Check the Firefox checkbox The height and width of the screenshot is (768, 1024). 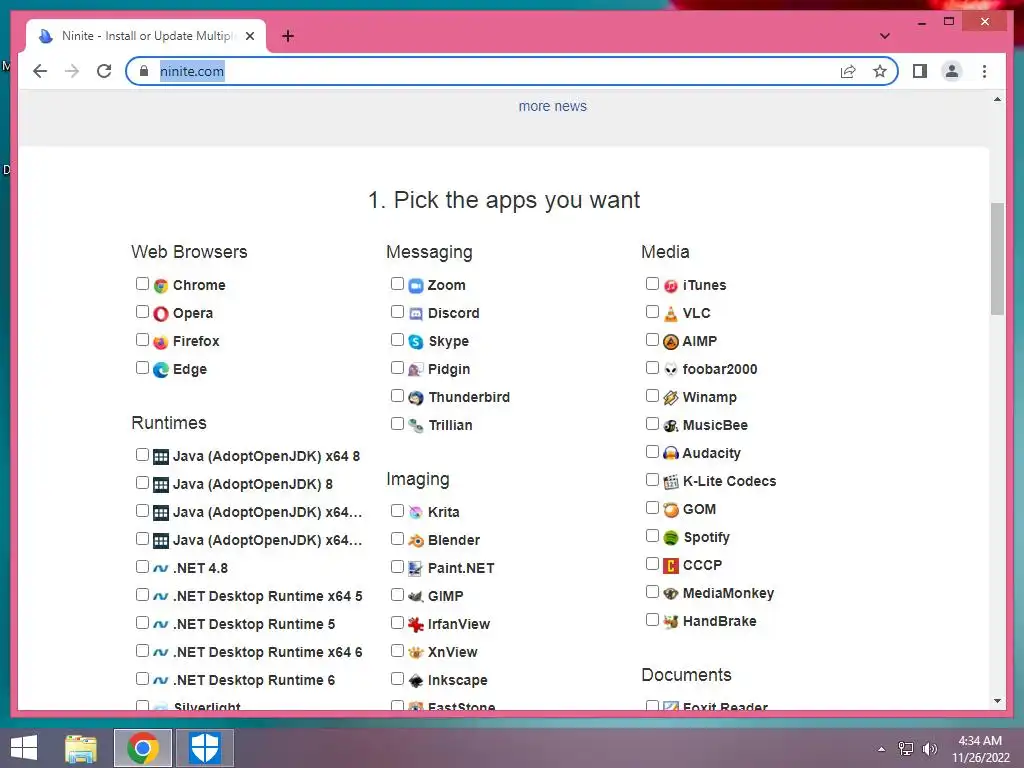coord(142,340)
